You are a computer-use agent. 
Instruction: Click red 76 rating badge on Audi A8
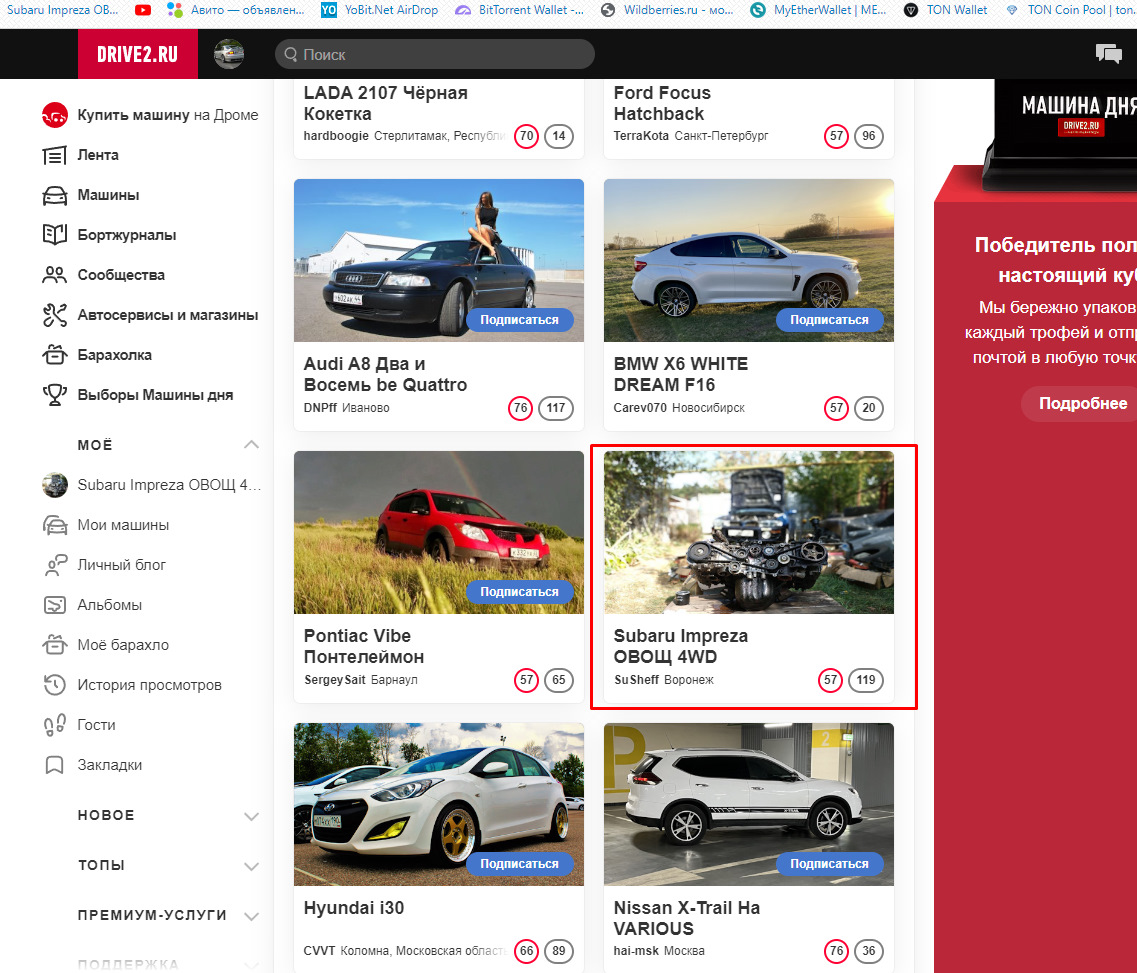pyautogui.click(x=521, y=408)
